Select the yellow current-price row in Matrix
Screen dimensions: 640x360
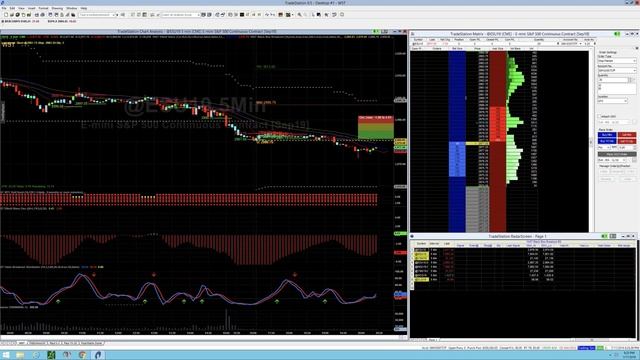click(x=477, y=143)
